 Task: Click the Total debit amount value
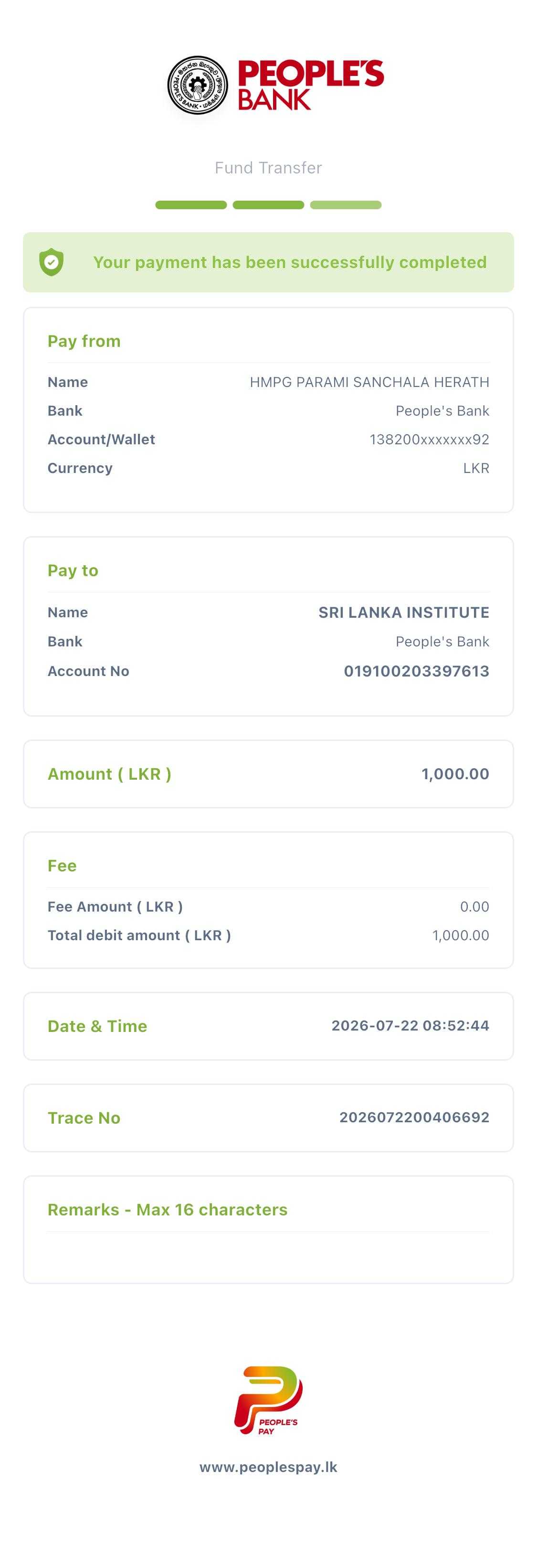click(x=460, y=935)
